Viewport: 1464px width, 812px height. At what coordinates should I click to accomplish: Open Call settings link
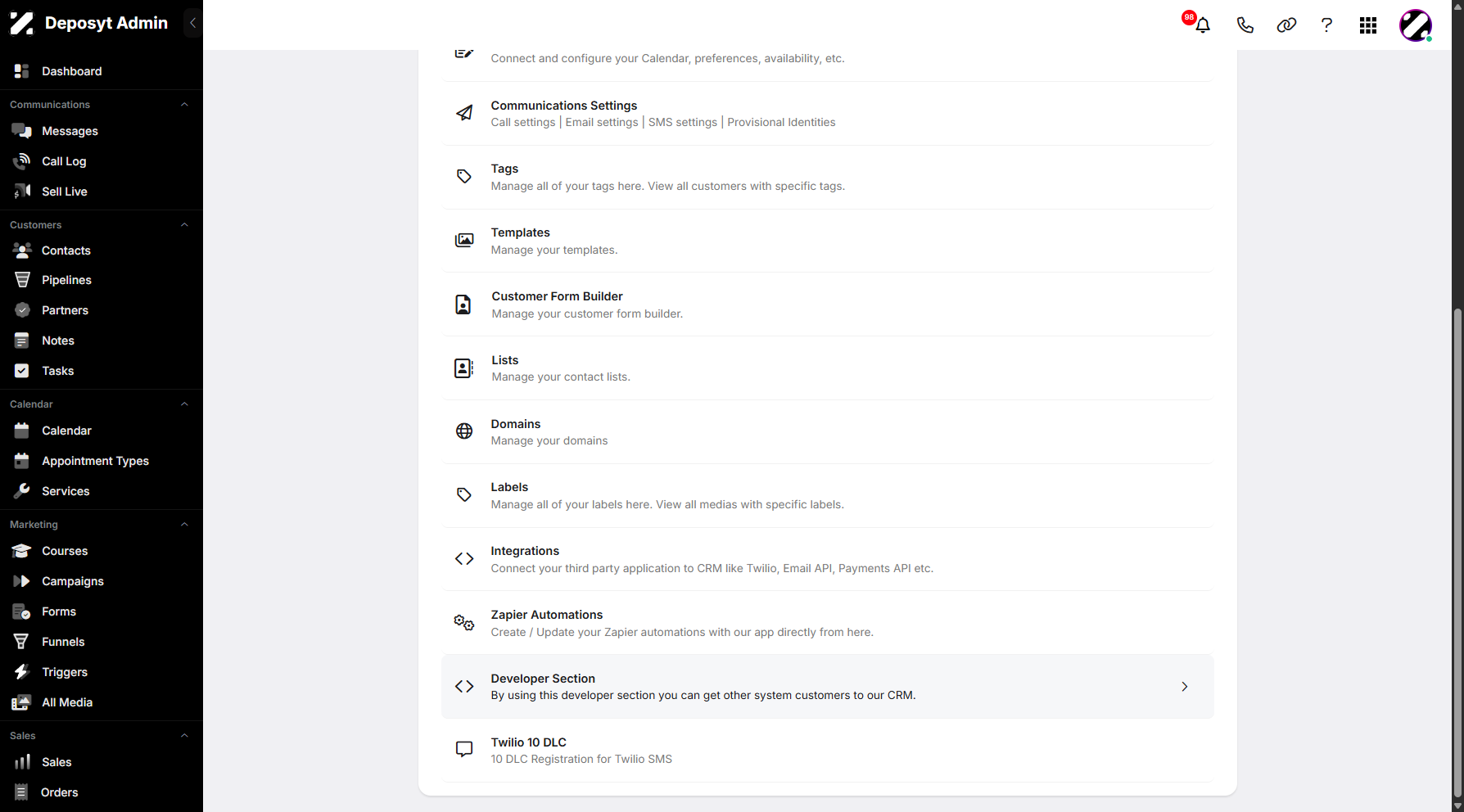tap(523, 122)
